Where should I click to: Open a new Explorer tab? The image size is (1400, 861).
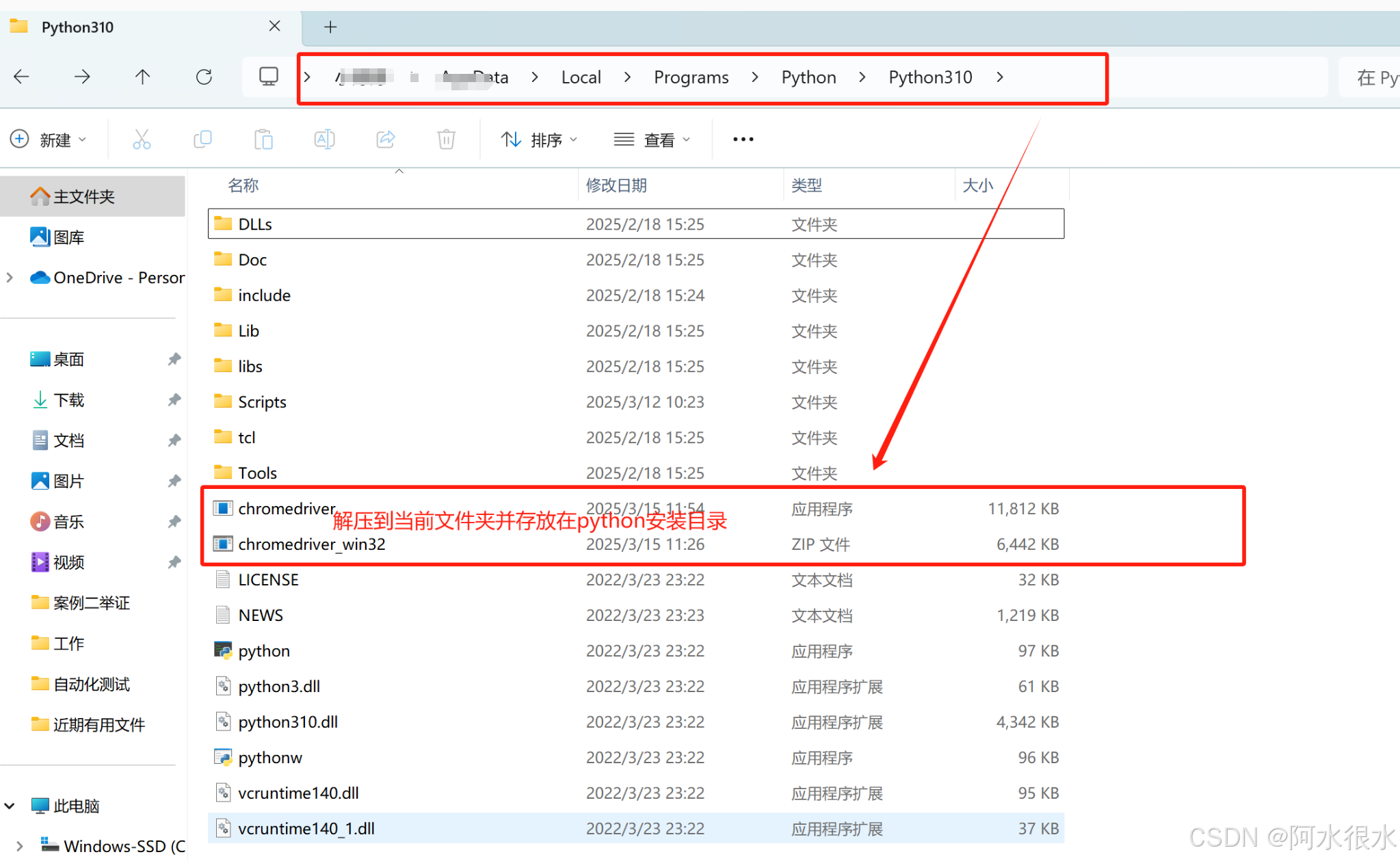330,27
